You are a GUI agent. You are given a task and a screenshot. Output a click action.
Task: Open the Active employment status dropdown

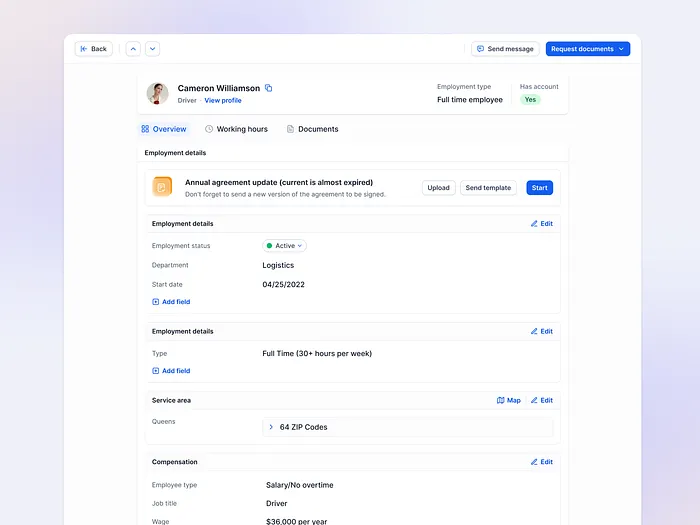[x=284, y=246]
